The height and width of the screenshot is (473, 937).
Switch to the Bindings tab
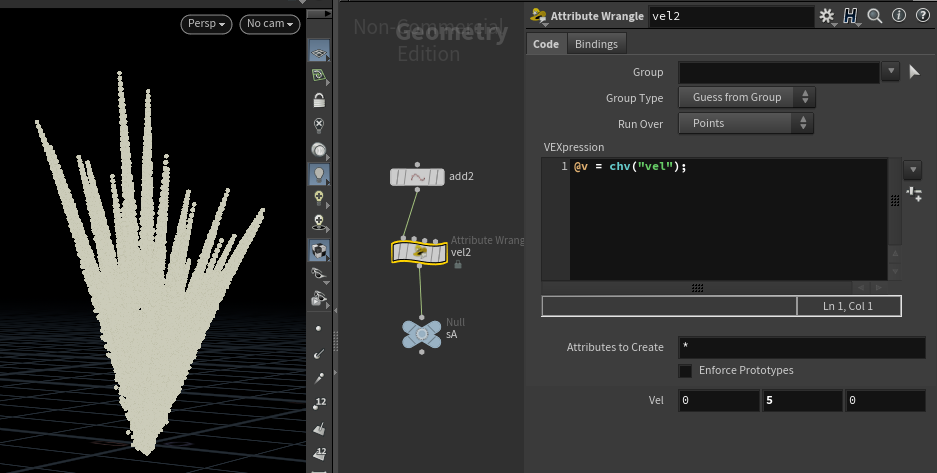tap(596, 44)
